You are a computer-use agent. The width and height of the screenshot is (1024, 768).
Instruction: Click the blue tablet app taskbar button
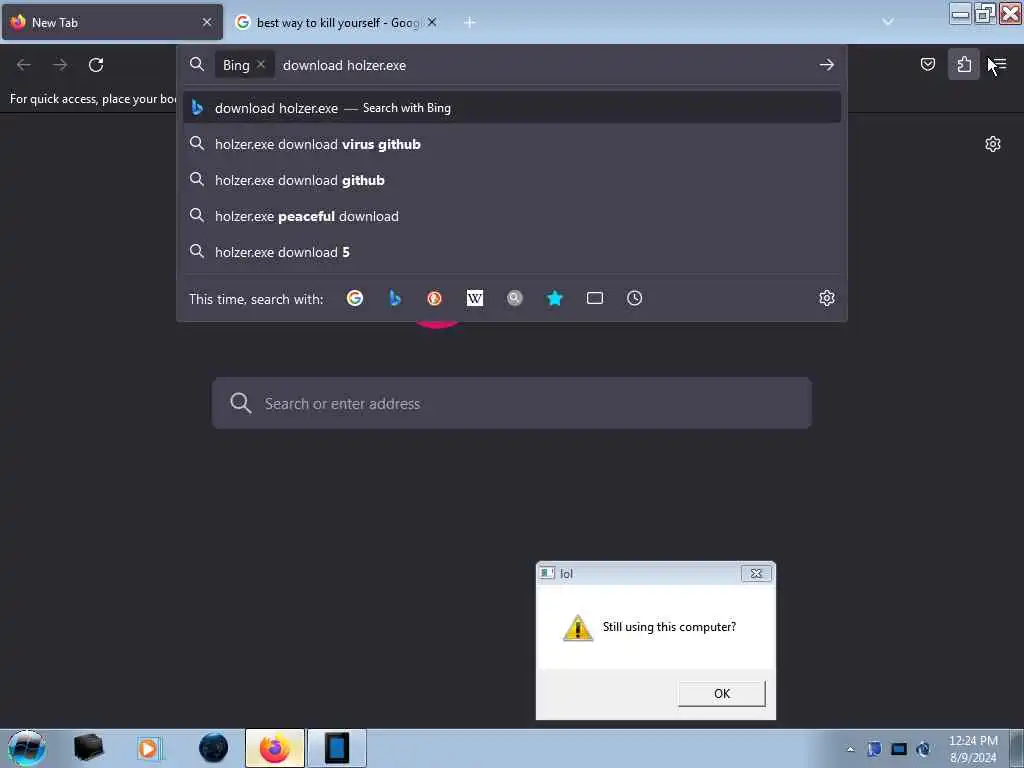coord(337,748)
